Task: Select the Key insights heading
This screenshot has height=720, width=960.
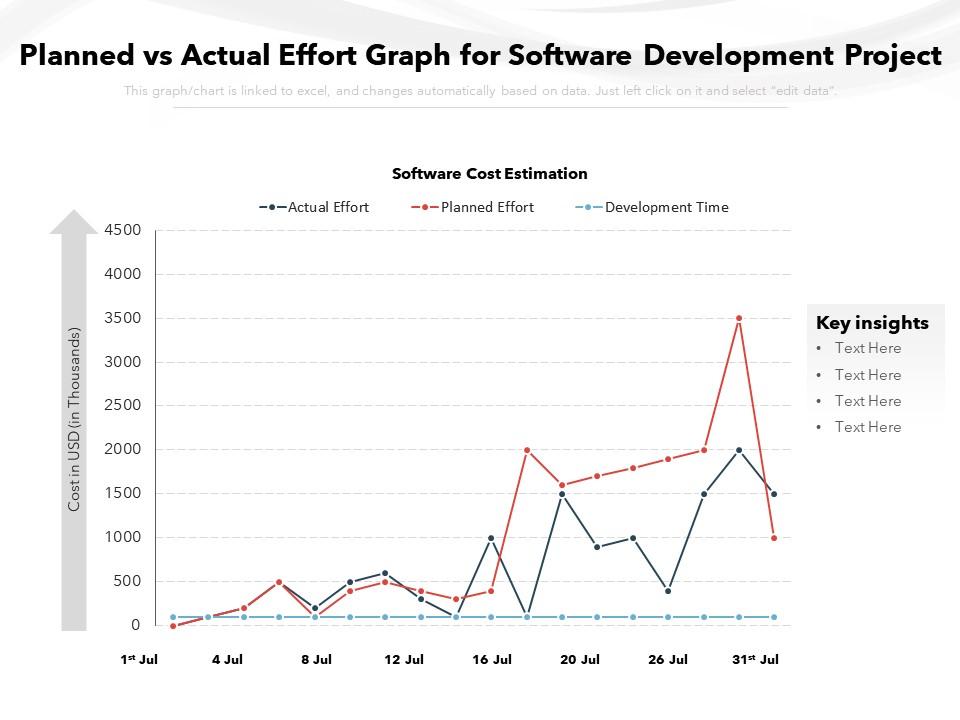Action: (x=872, y=323)
